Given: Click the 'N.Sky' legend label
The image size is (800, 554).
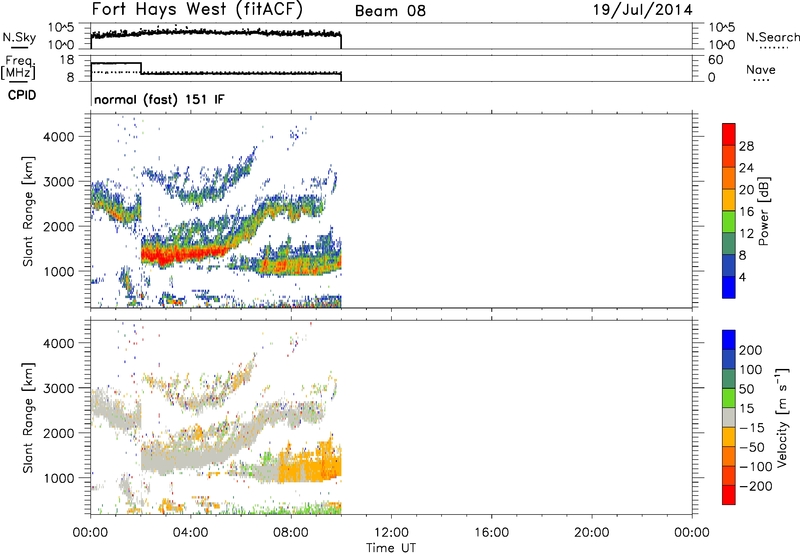Looking at the screenshot, I should [19, 37].
